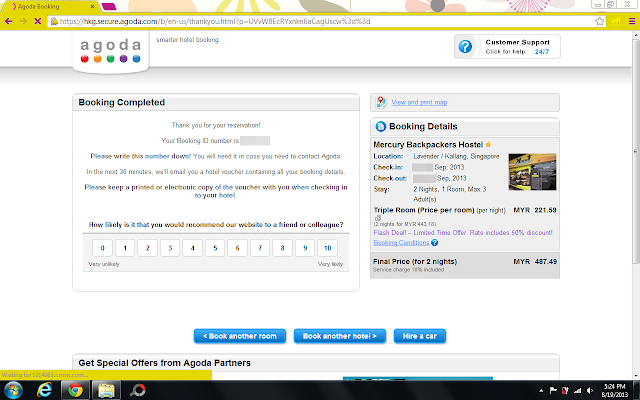Click the Book another room button
Image resolution: width=640 pixels, height=400 pixels.
(240, 336)
